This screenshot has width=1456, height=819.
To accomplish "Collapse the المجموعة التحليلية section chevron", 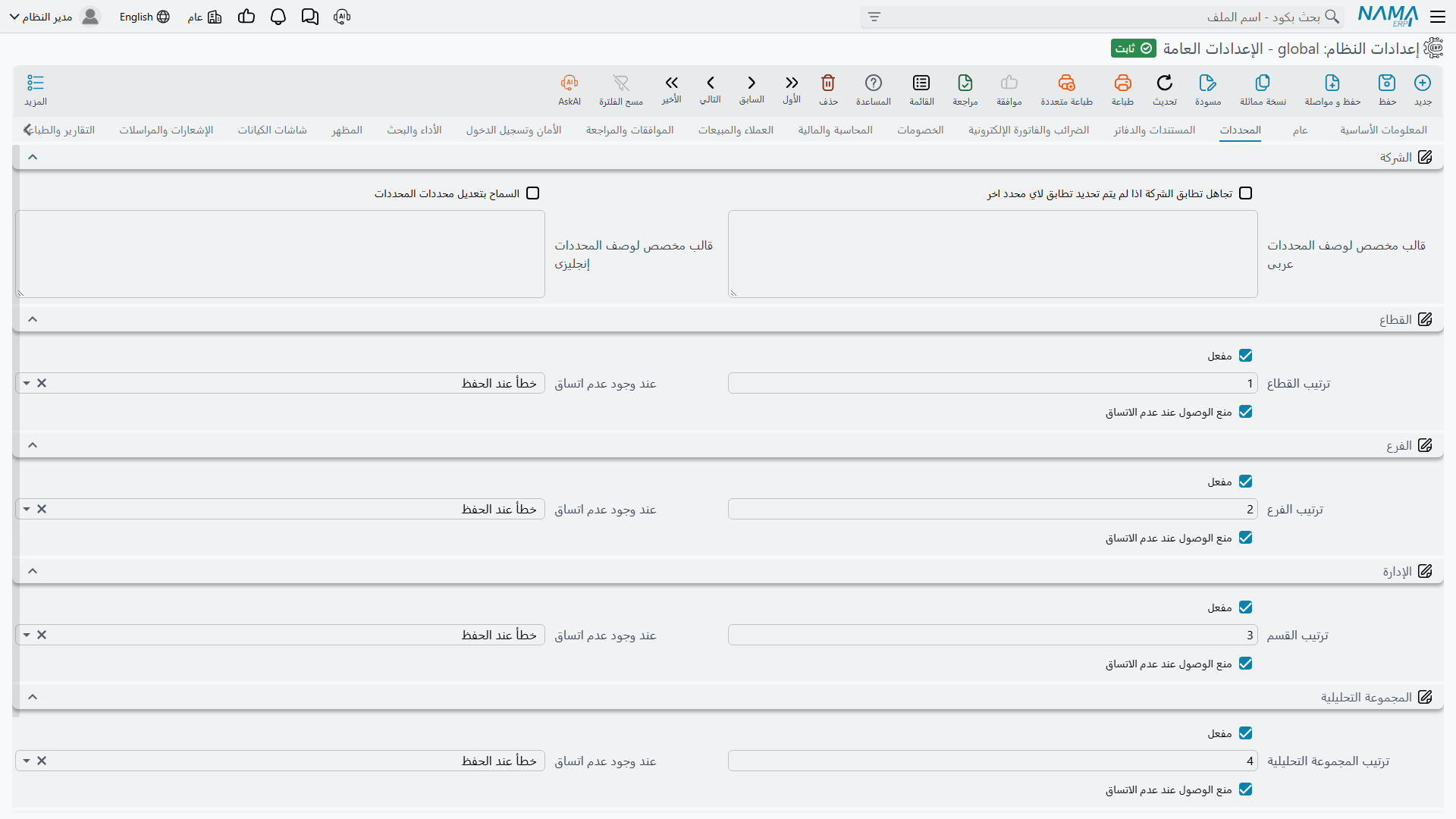I will (33, 697).
